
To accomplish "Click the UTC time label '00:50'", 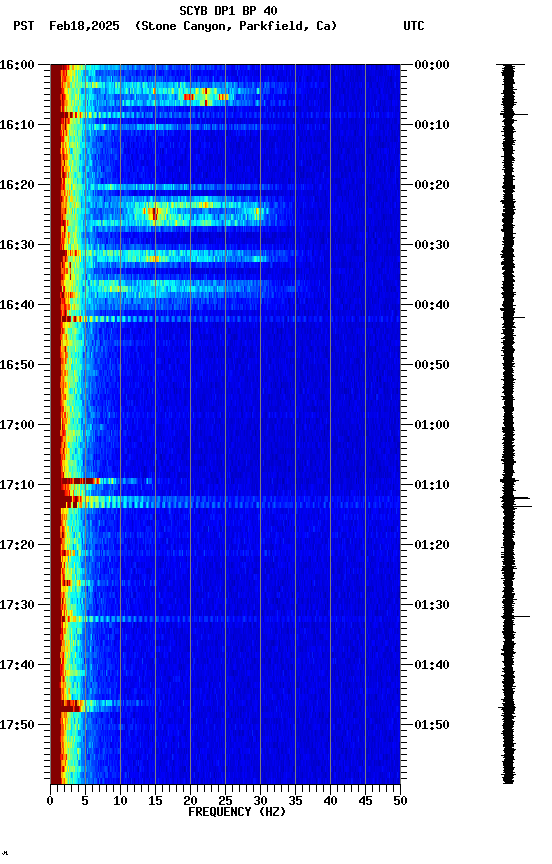I will click(432, 365).
